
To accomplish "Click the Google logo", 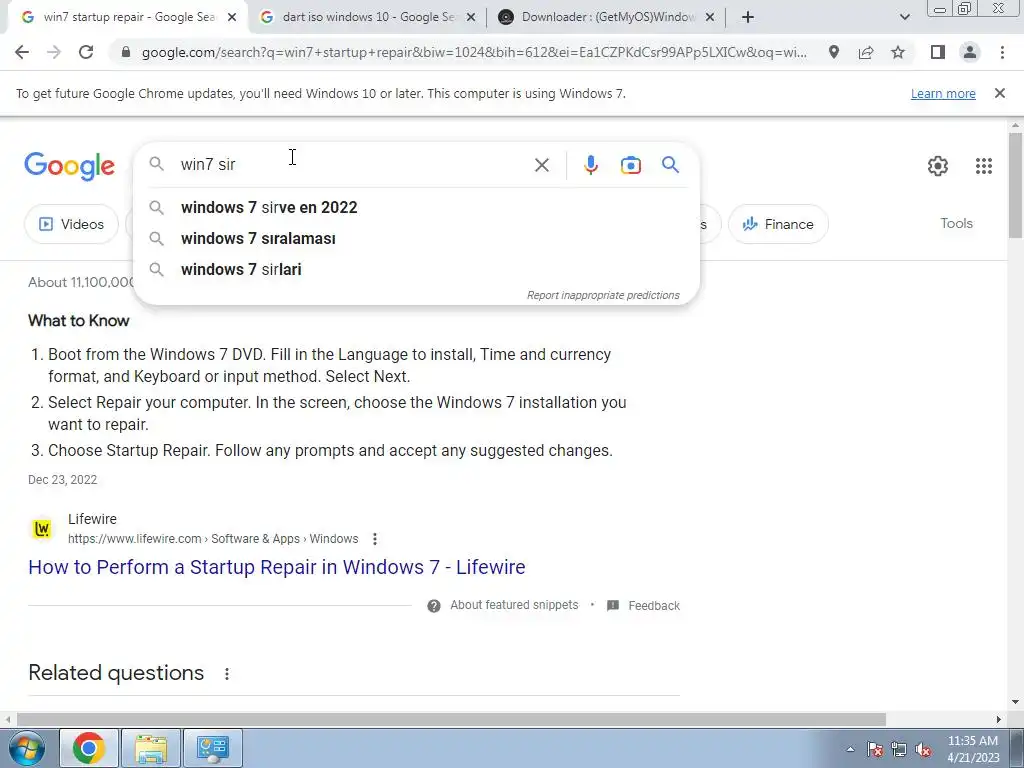I will 69,166.
